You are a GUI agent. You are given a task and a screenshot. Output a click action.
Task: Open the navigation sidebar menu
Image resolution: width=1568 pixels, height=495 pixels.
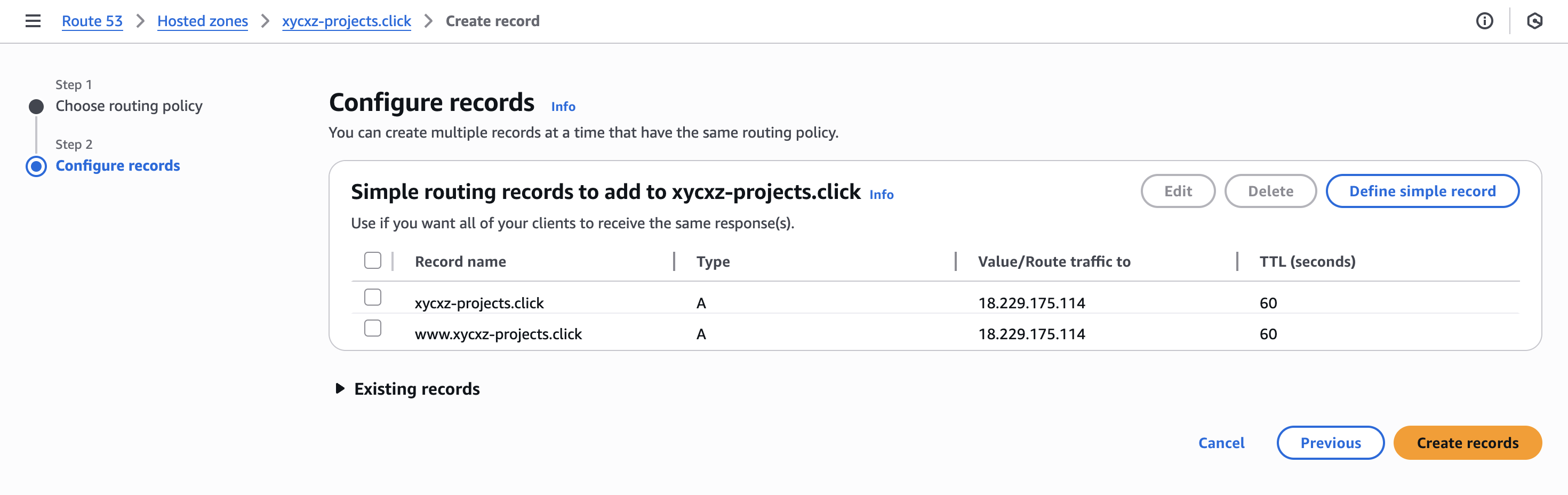(31, 21)
